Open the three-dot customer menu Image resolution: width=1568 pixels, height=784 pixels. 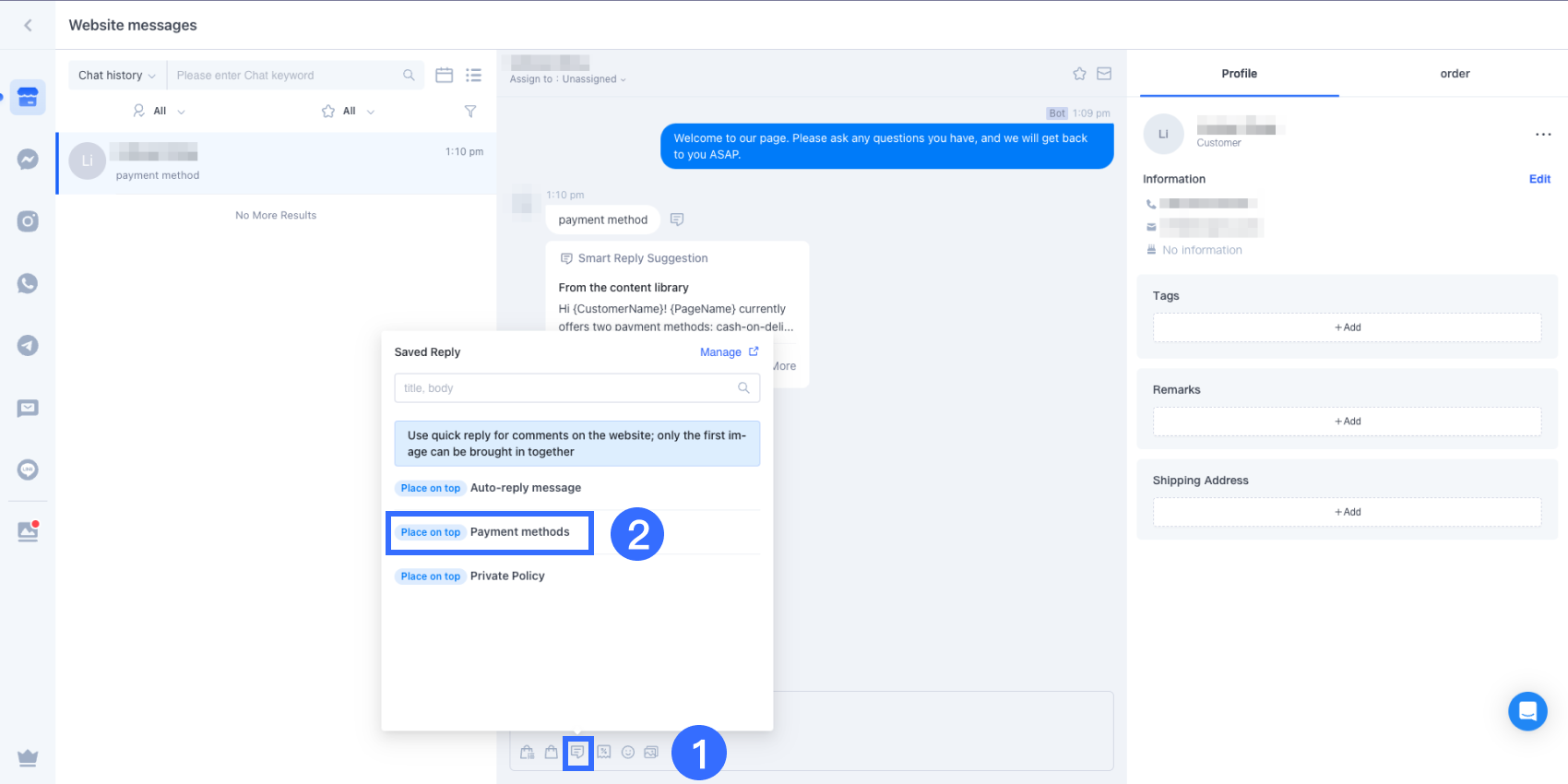(x=1543, y=134)
